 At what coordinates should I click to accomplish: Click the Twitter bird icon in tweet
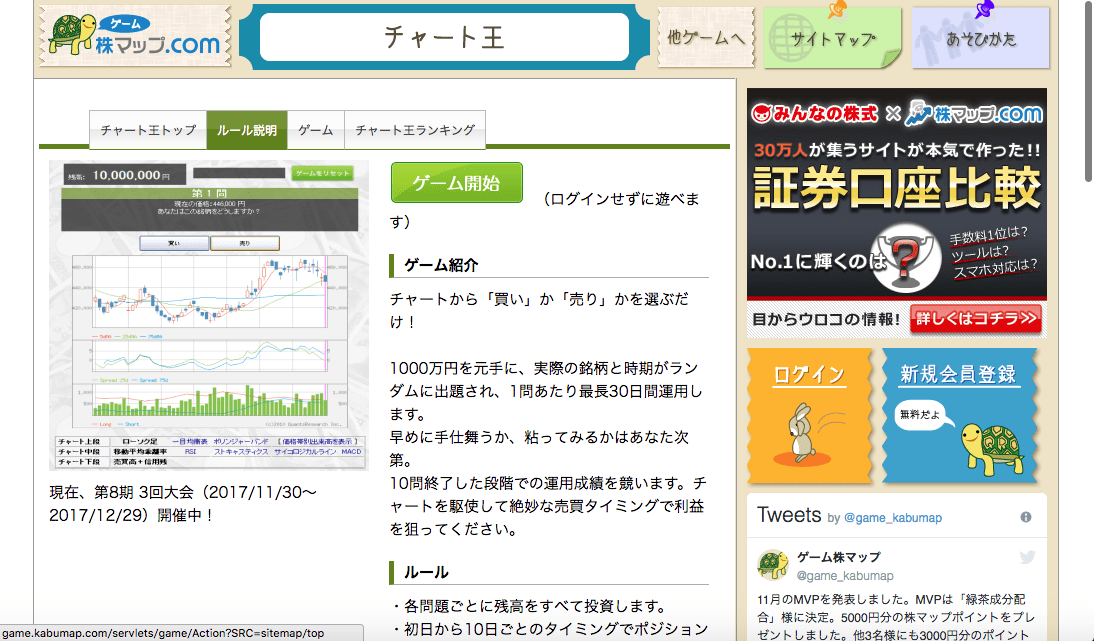(x=1027, y=558)
